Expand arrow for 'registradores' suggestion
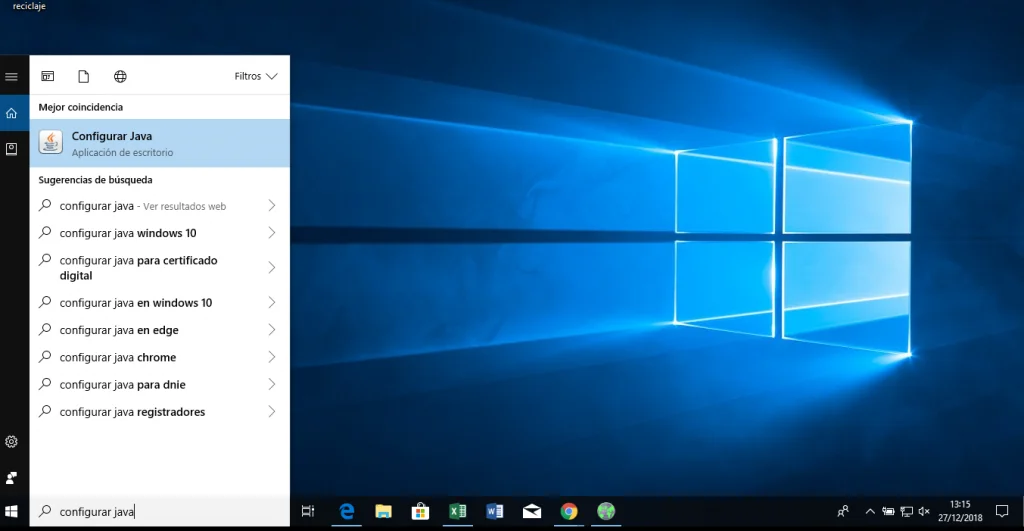 pos(272,412)
